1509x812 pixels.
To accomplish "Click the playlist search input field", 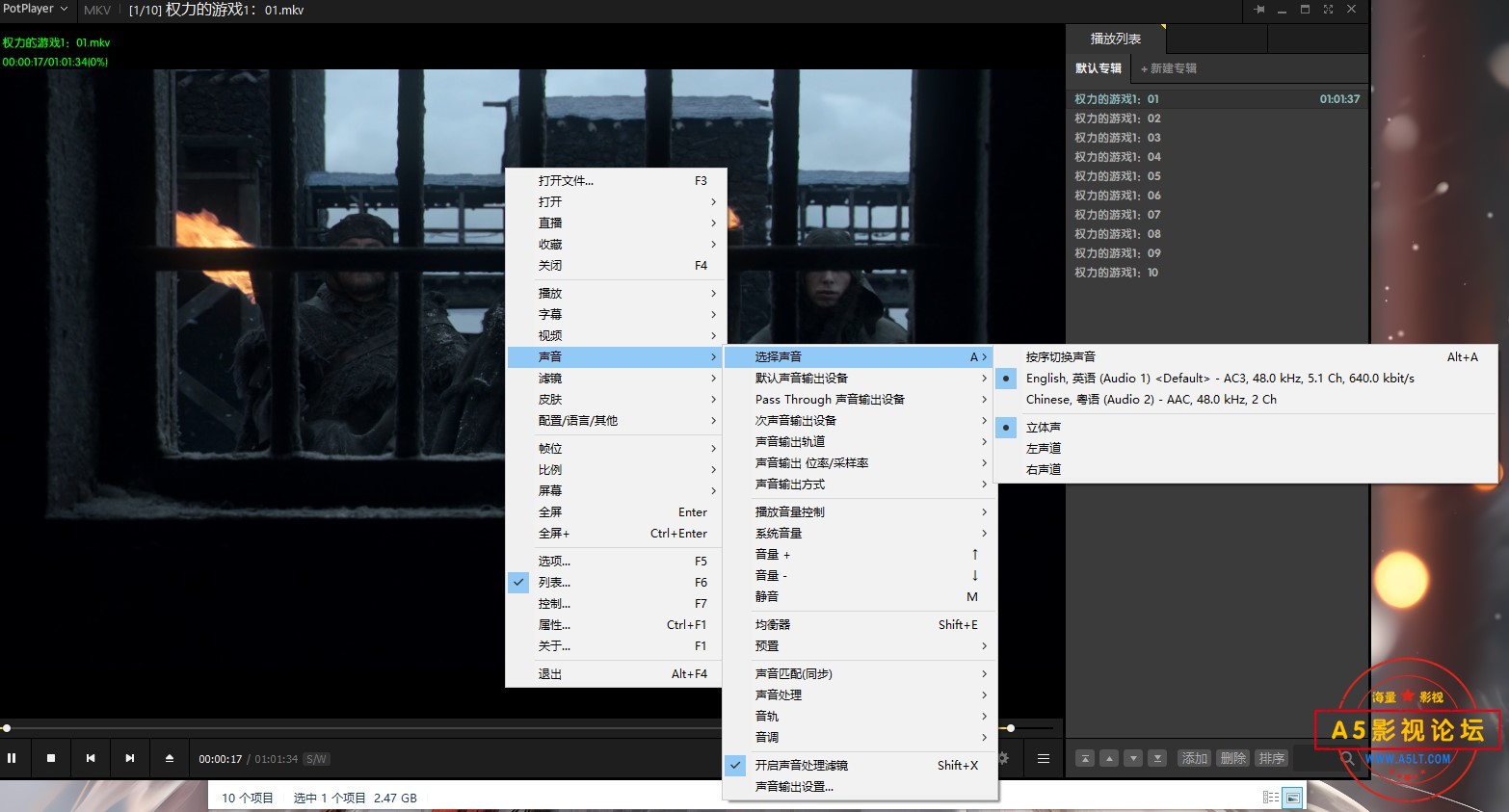I will 1315,759.
